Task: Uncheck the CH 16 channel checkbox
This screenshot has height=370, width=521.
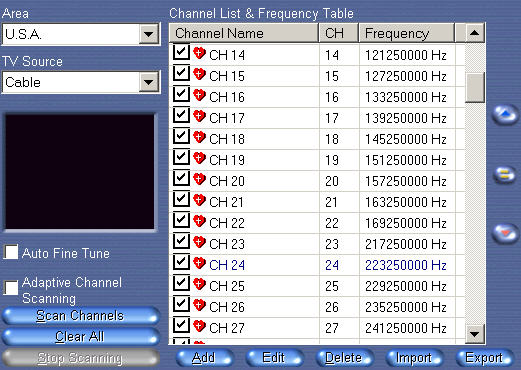Action: pyautogui.click(x=181, y=94)
